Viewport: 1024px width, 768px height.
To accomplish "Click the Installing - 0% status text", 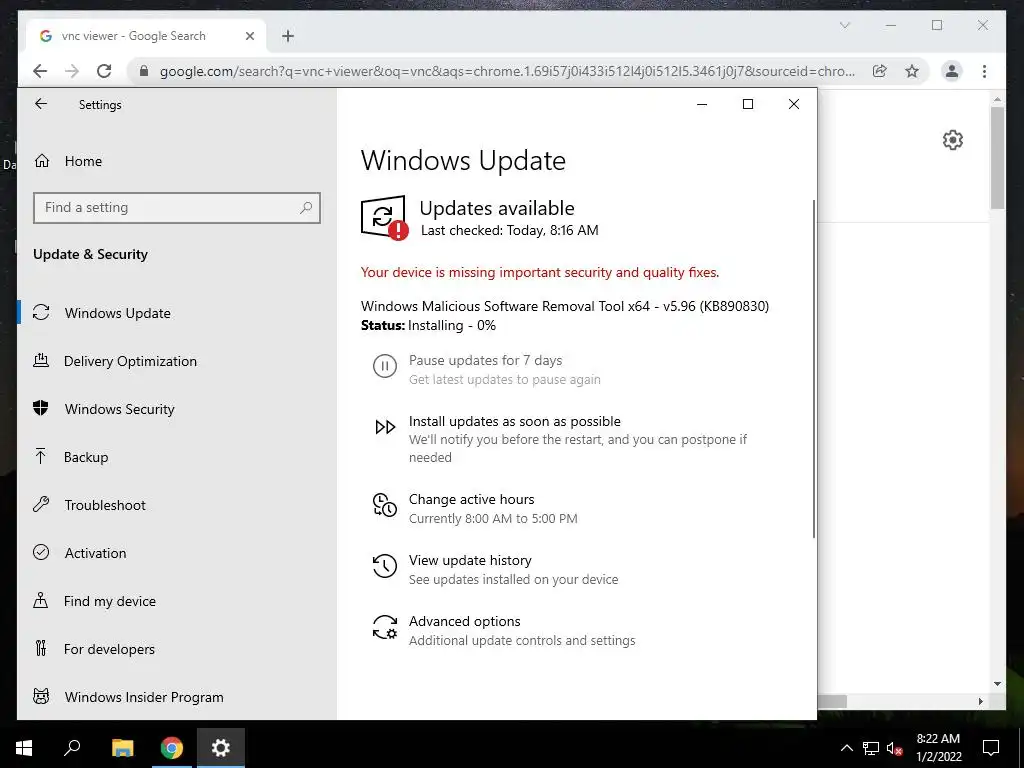I will pyautogui.click(x=452, y=325).
